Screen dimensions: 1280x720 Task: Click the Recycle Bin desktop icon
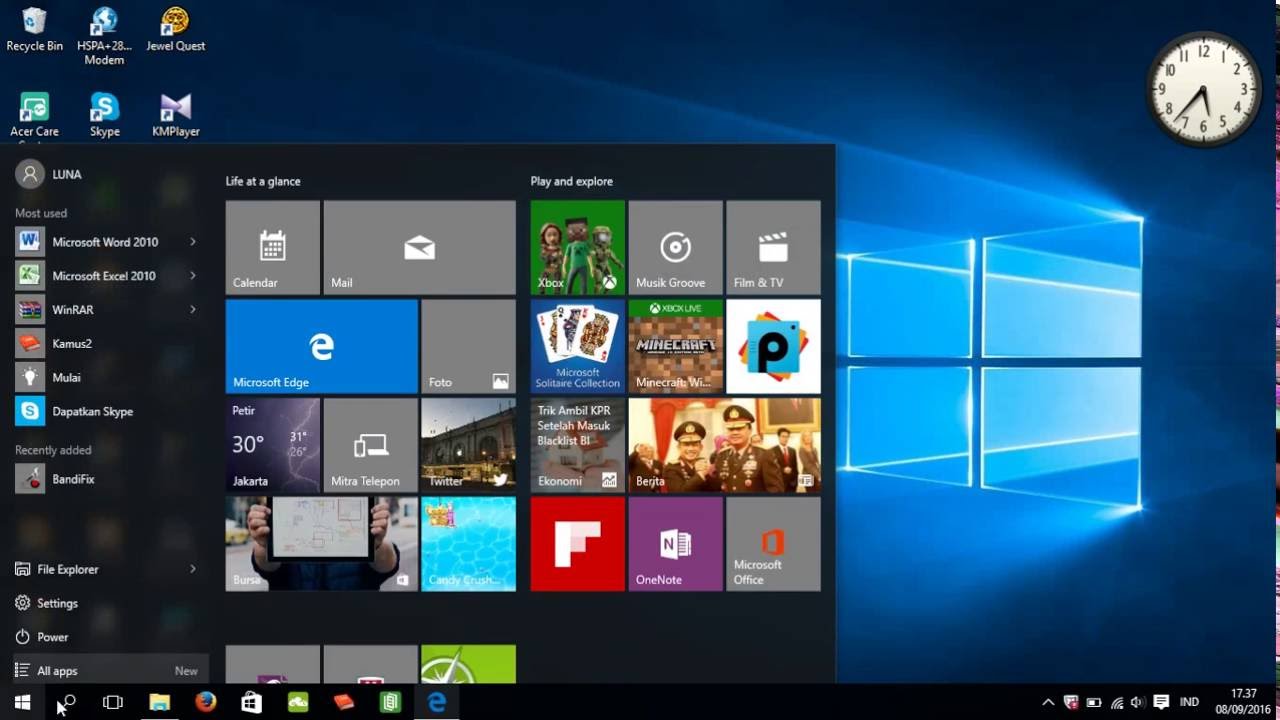point(34,30)
